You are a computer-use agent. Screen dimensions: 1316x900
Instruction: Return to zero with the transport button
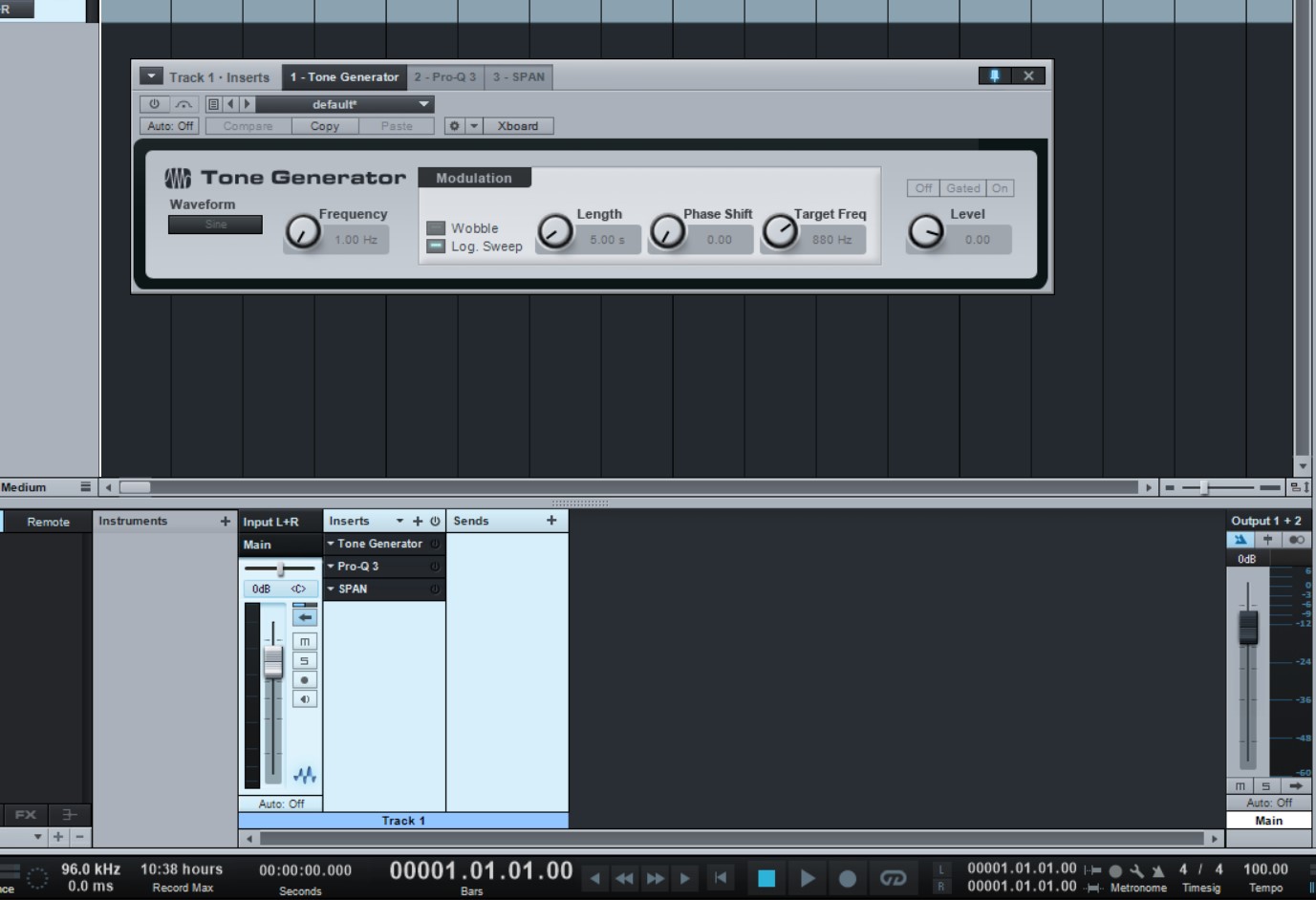click(x=722, y=877)
